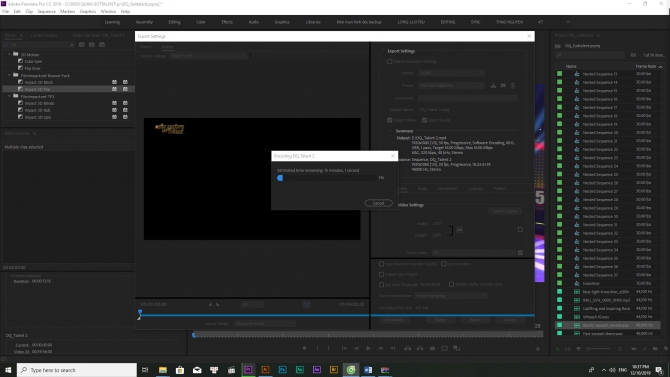
Task: Select the Flip Over transition
Action: (x=32, y=68)
